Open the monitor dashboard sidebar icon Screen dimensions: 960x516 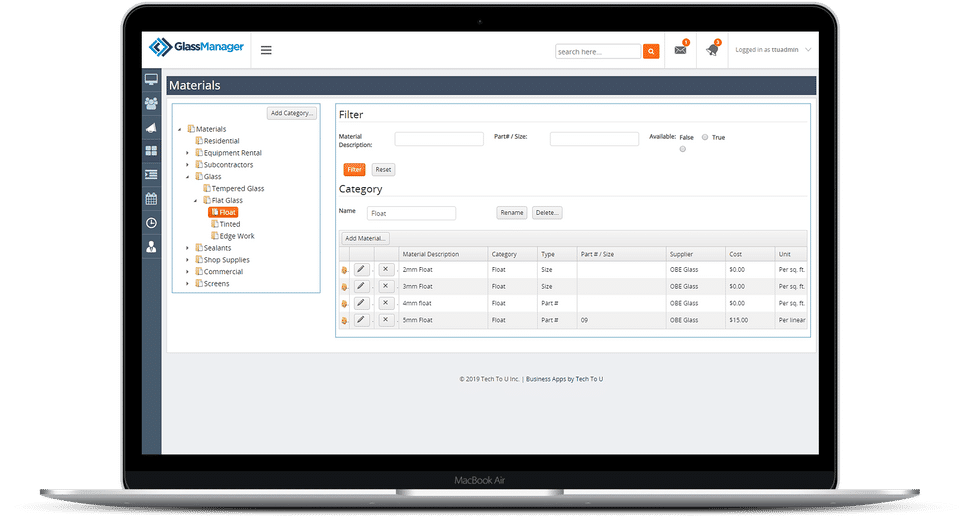point(151,80)
